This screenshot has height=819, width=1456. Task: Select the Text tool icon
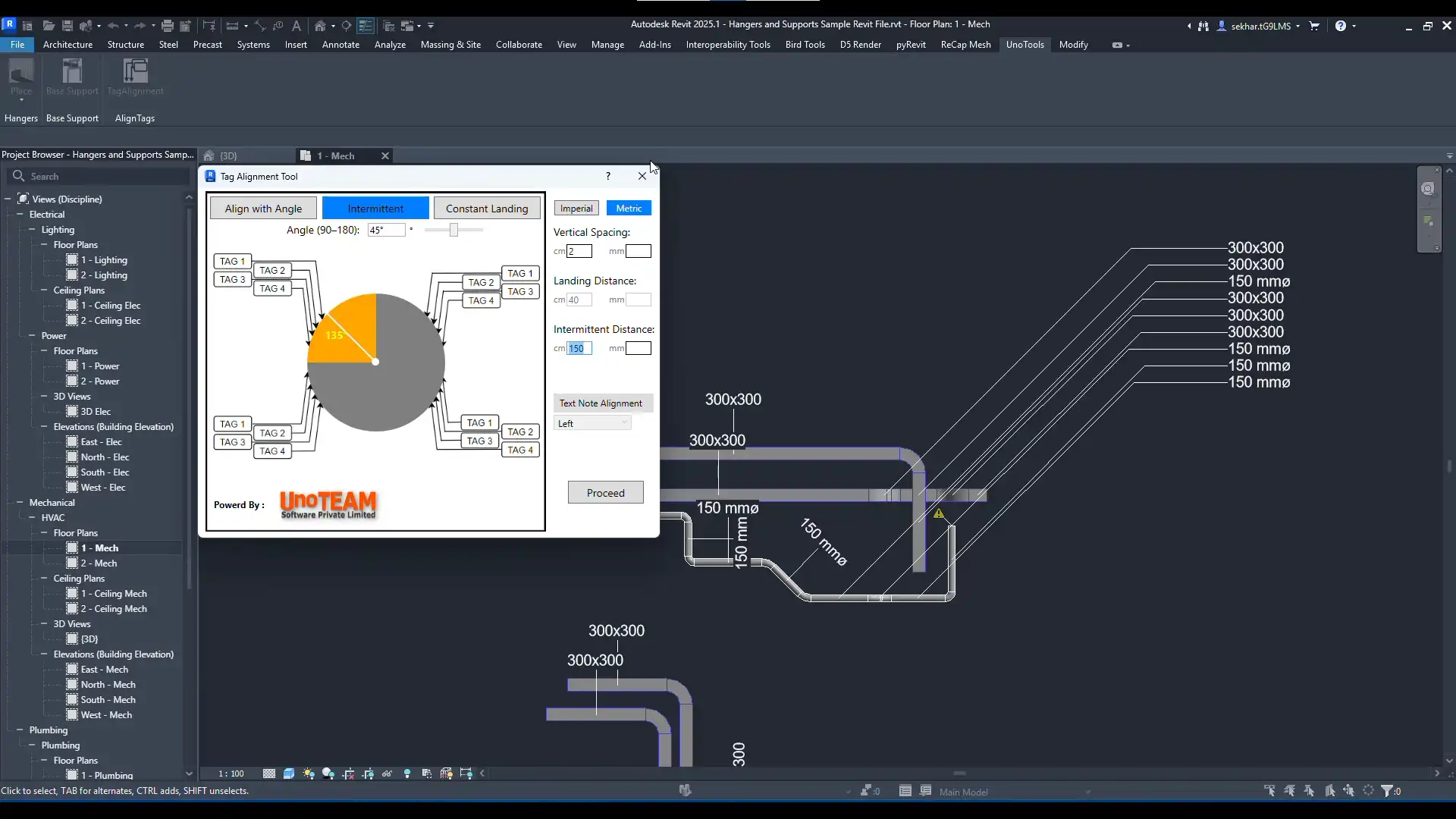(x=297, y=26)
